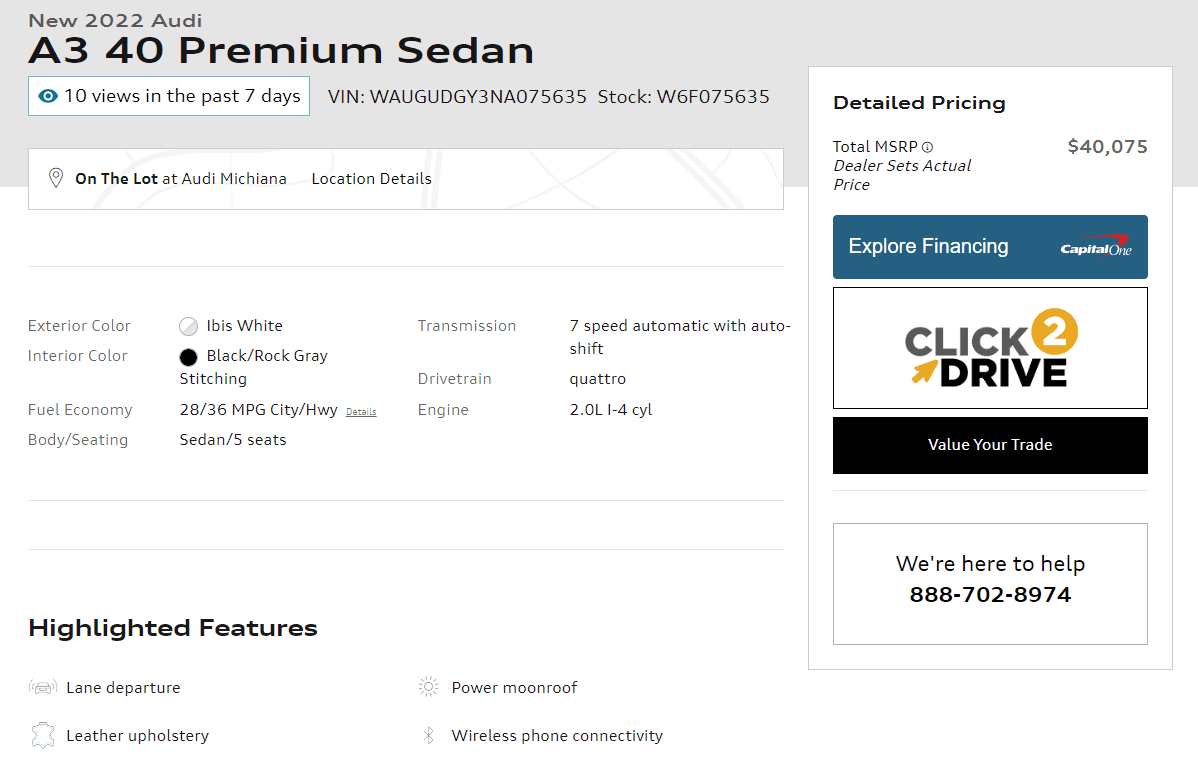Click the Explore Financing button
Image resolution: width=1198 pixels, height=760 pixels.
[x=990, y=247]
